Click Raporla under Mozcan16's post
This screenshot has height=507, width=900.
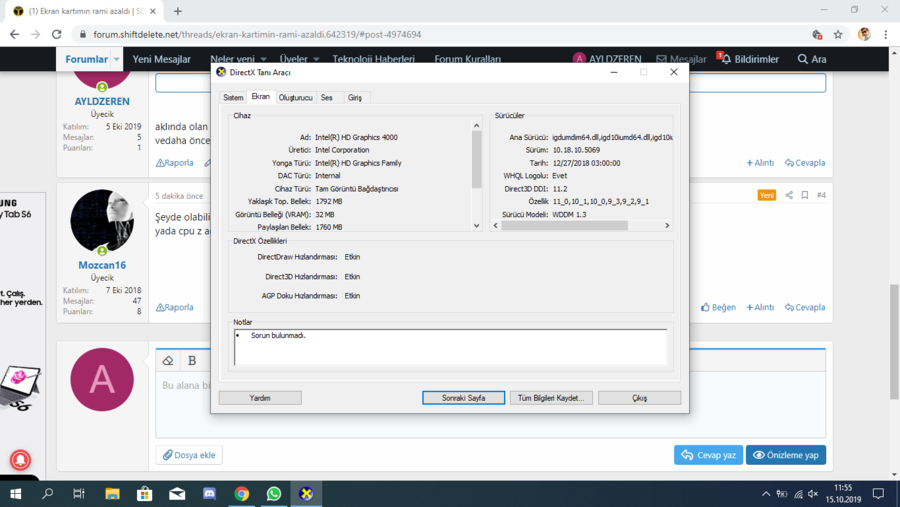174,307
